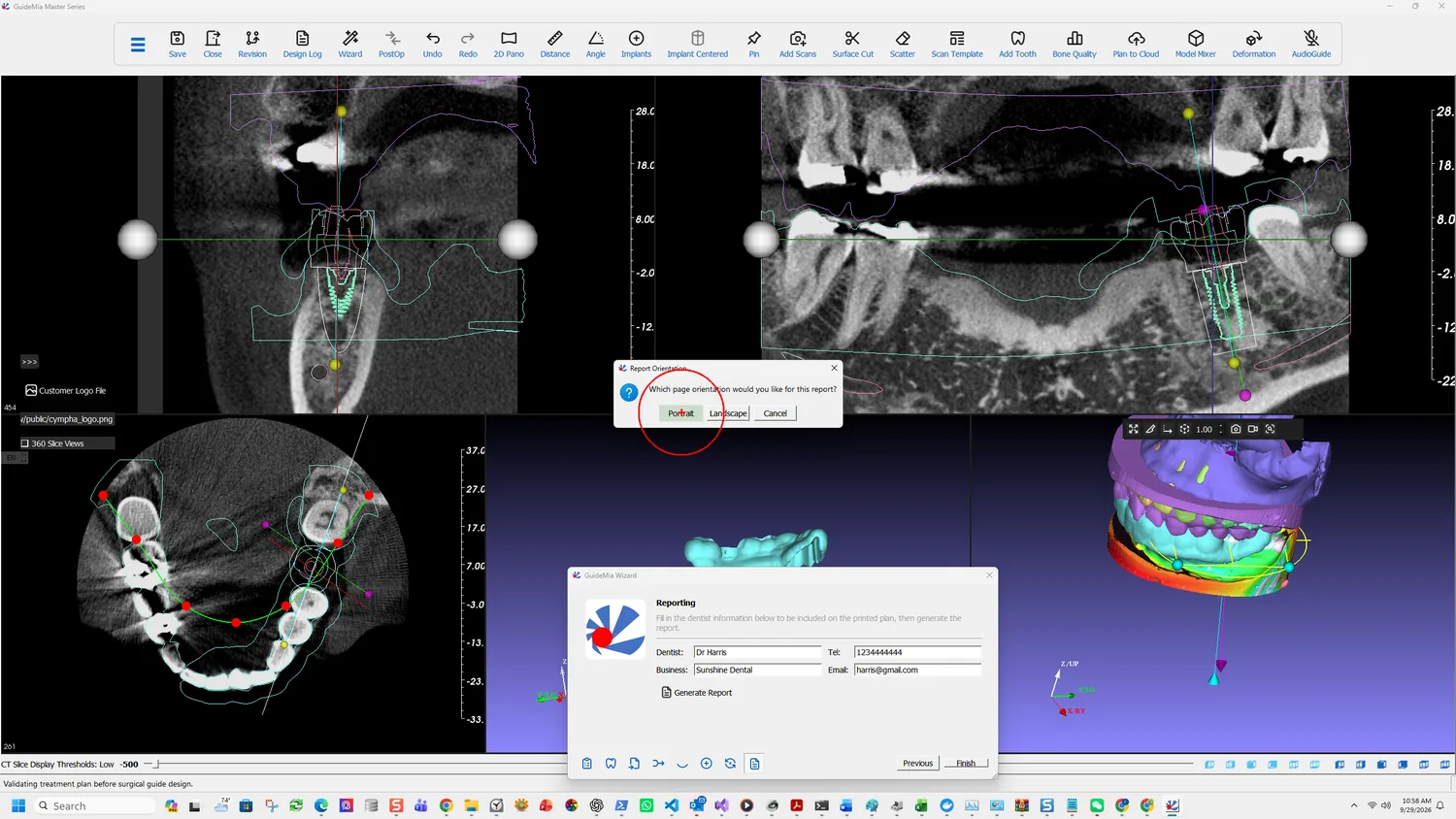The width and height of the screenshot is (1456, 819).
Task: Select the Angle measuring tool
Action: click(596, 44)
